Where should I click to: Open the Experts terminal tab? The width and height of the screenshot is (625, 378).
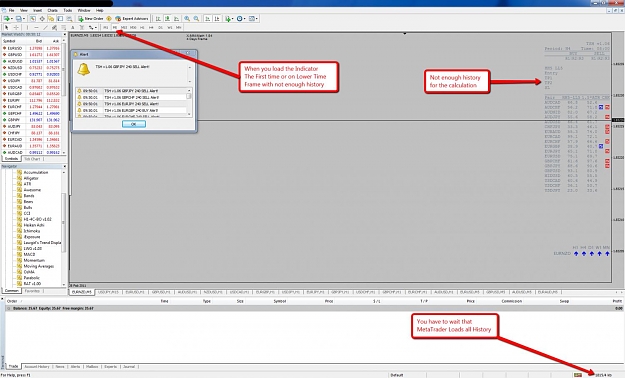(x=110, y=366)
